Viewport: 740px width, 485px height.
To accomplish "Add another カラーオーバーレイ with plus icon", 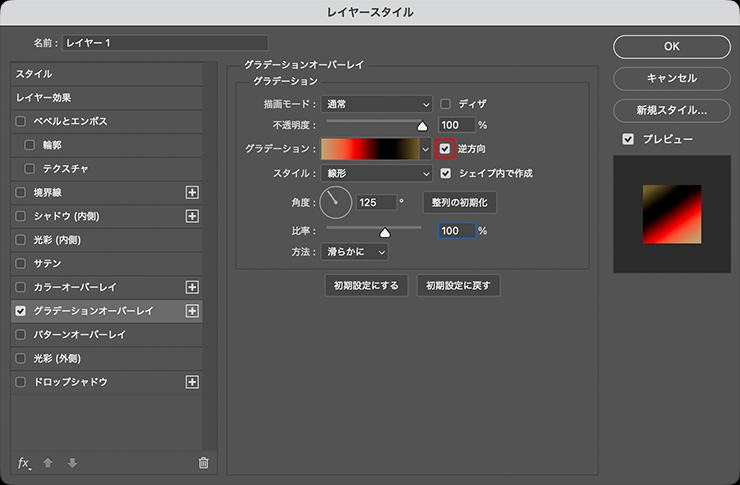I will (193, 287).
